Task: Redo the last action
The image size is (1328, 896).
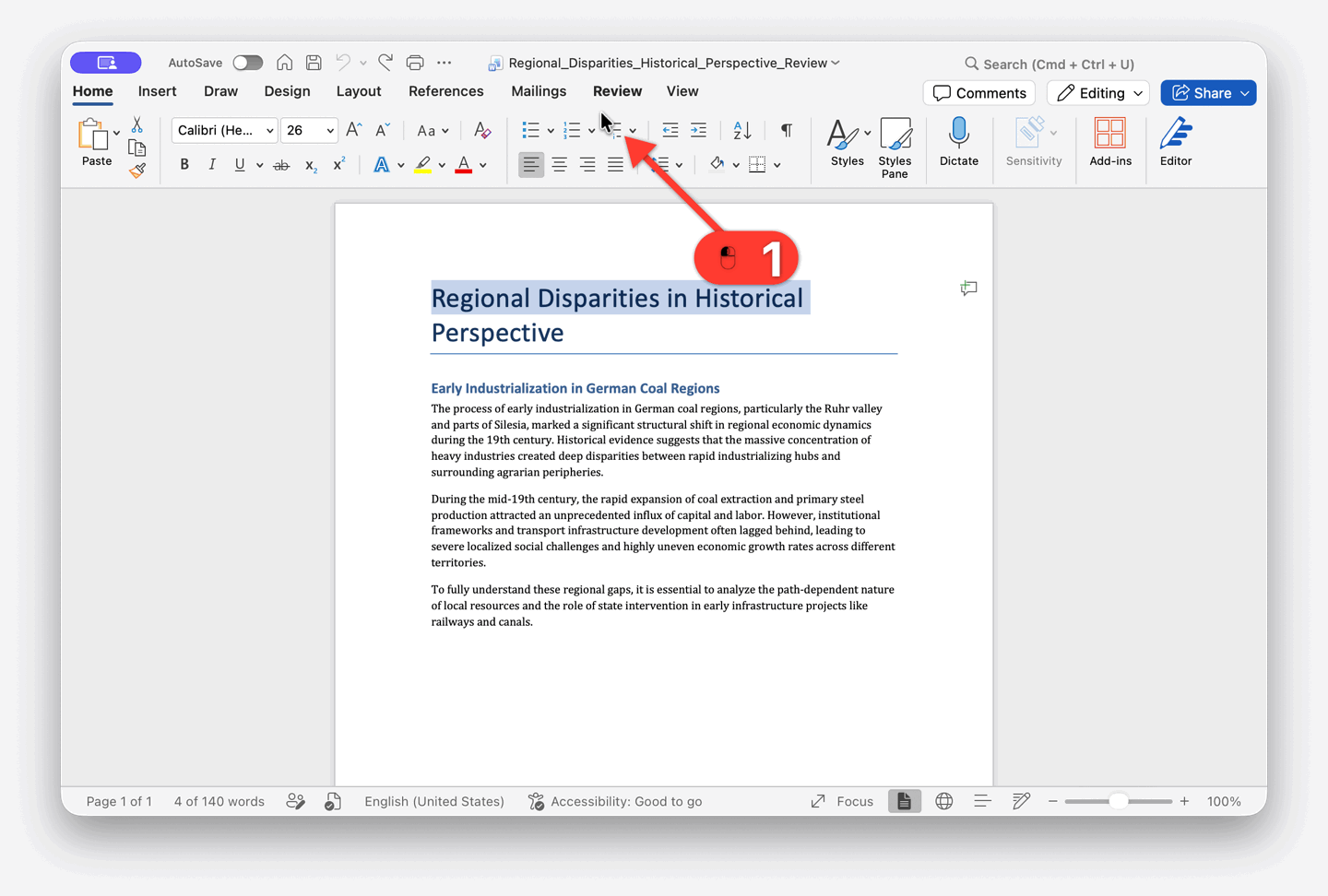Action: click(x=385, y=63)
